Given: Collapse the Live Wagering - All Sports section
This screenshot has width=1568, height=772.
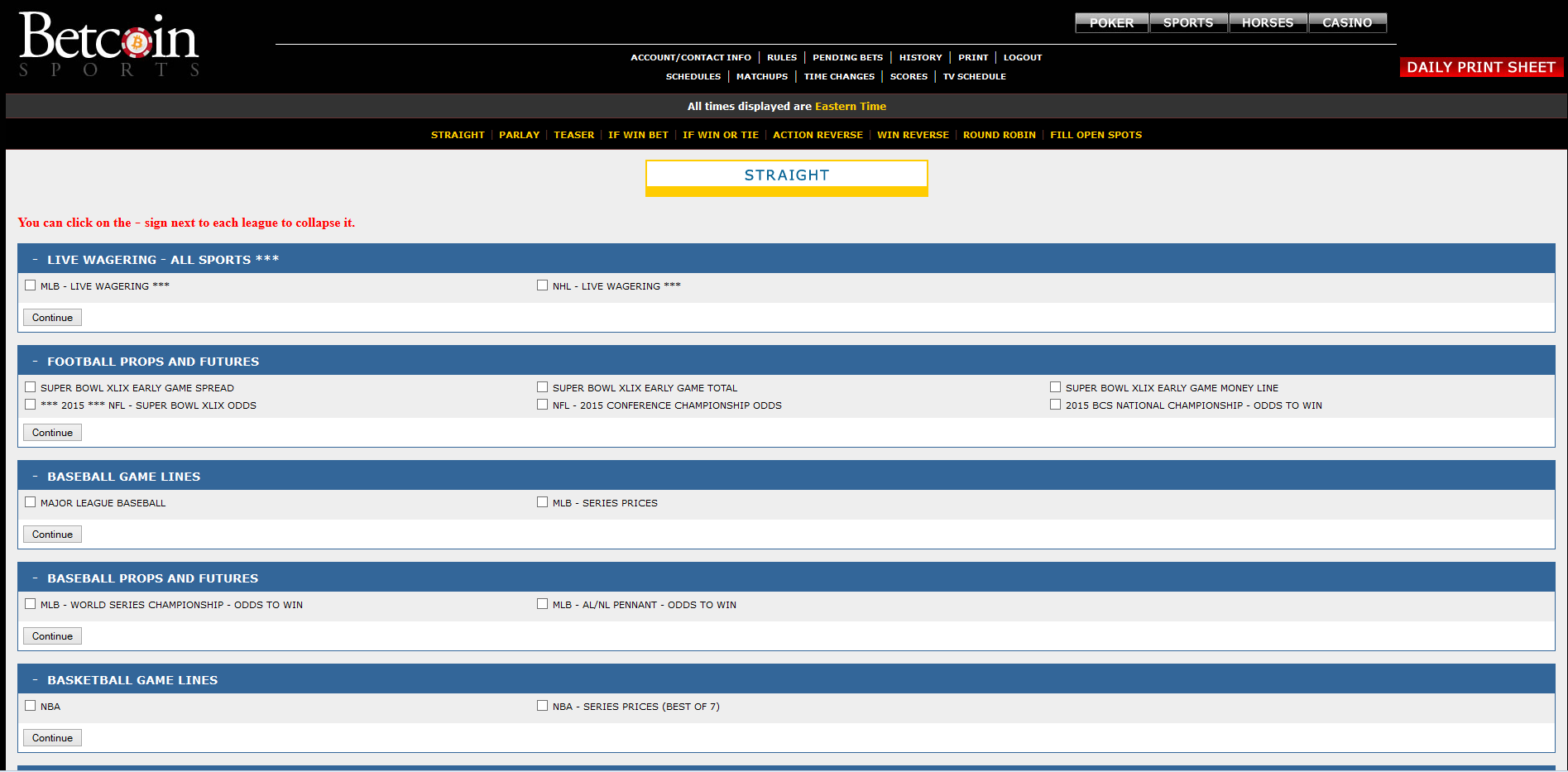Looking at the screenshot, I should point(35,260).
